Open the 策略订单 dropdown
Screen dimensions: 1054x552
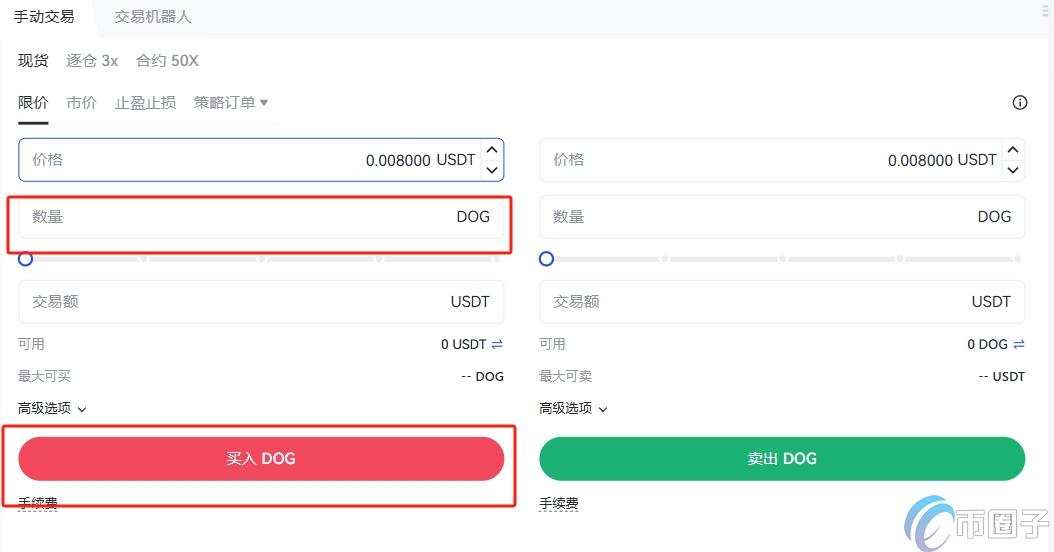point(231,103)
